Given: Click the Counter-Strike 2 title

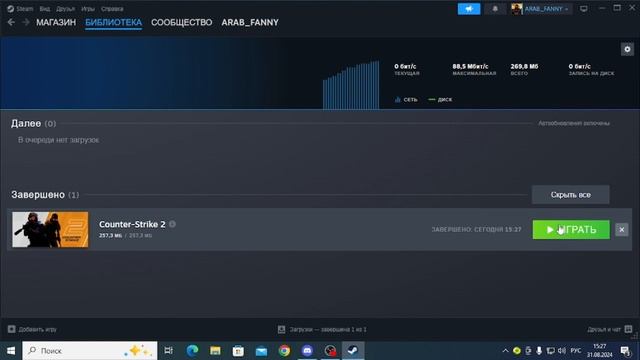Looking at the screenshot, I should tap(132, 224).
